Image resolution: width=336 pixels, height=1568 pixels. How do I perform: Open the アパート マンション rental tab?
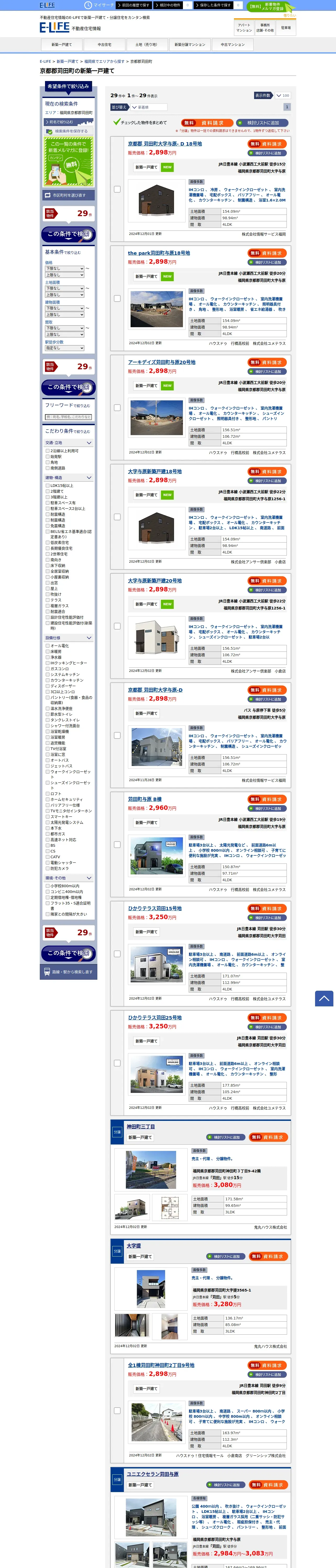[x=244, y=28]
